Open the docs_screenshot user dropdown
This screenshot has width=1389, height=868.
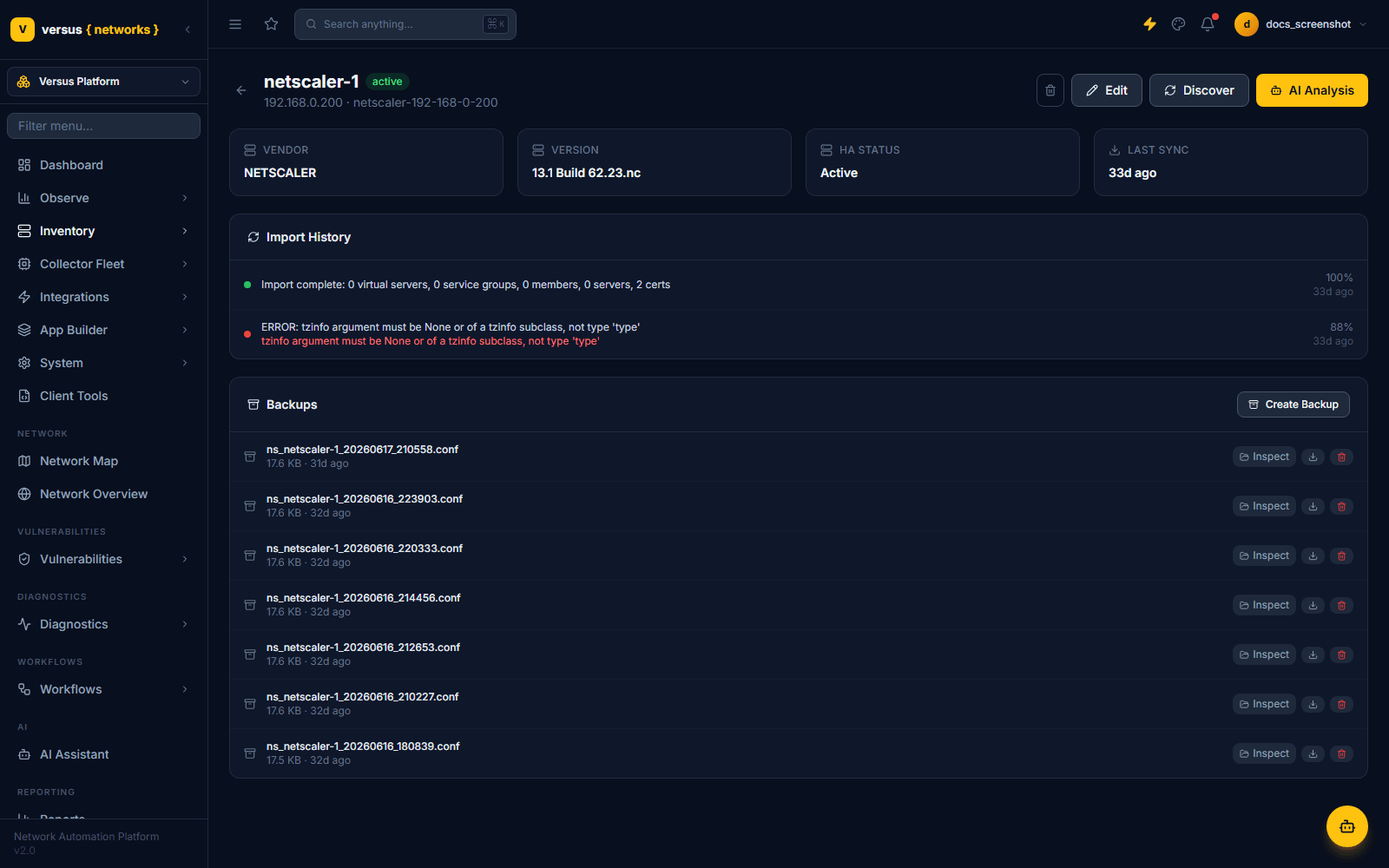(1301, 24)
